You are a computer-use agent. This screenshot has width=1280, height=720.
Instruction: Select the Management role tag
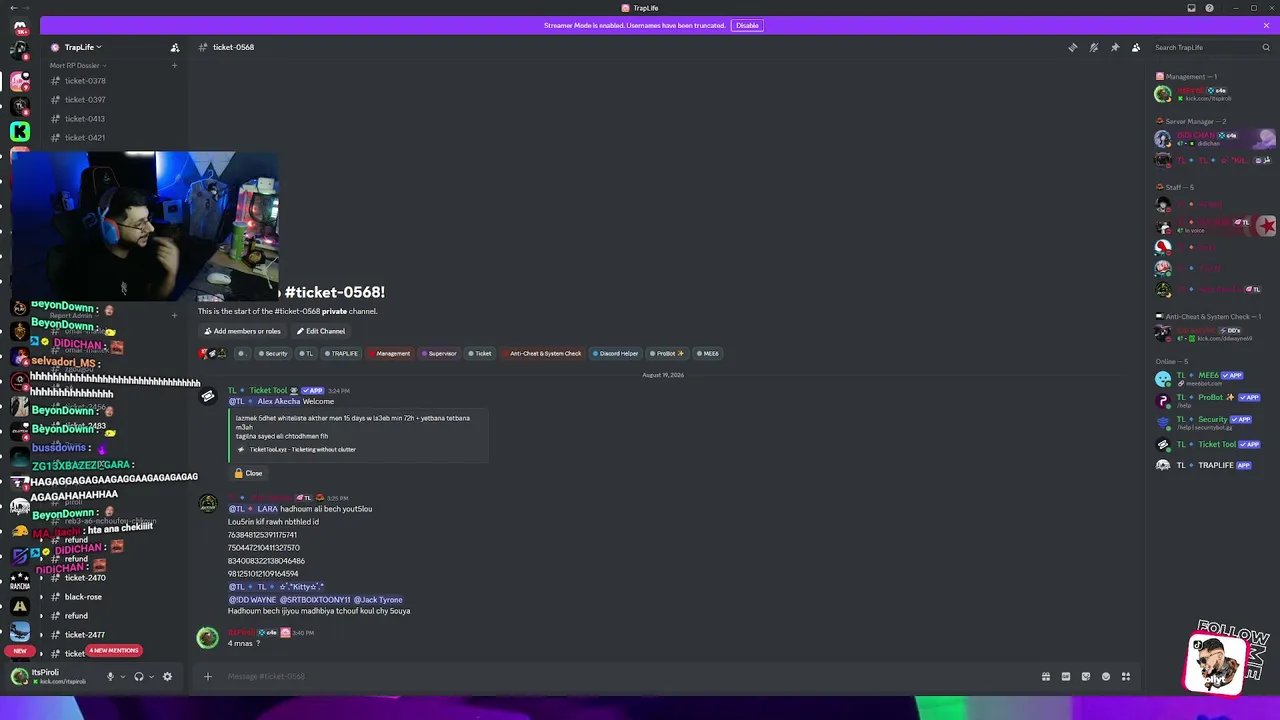point(390,353)
